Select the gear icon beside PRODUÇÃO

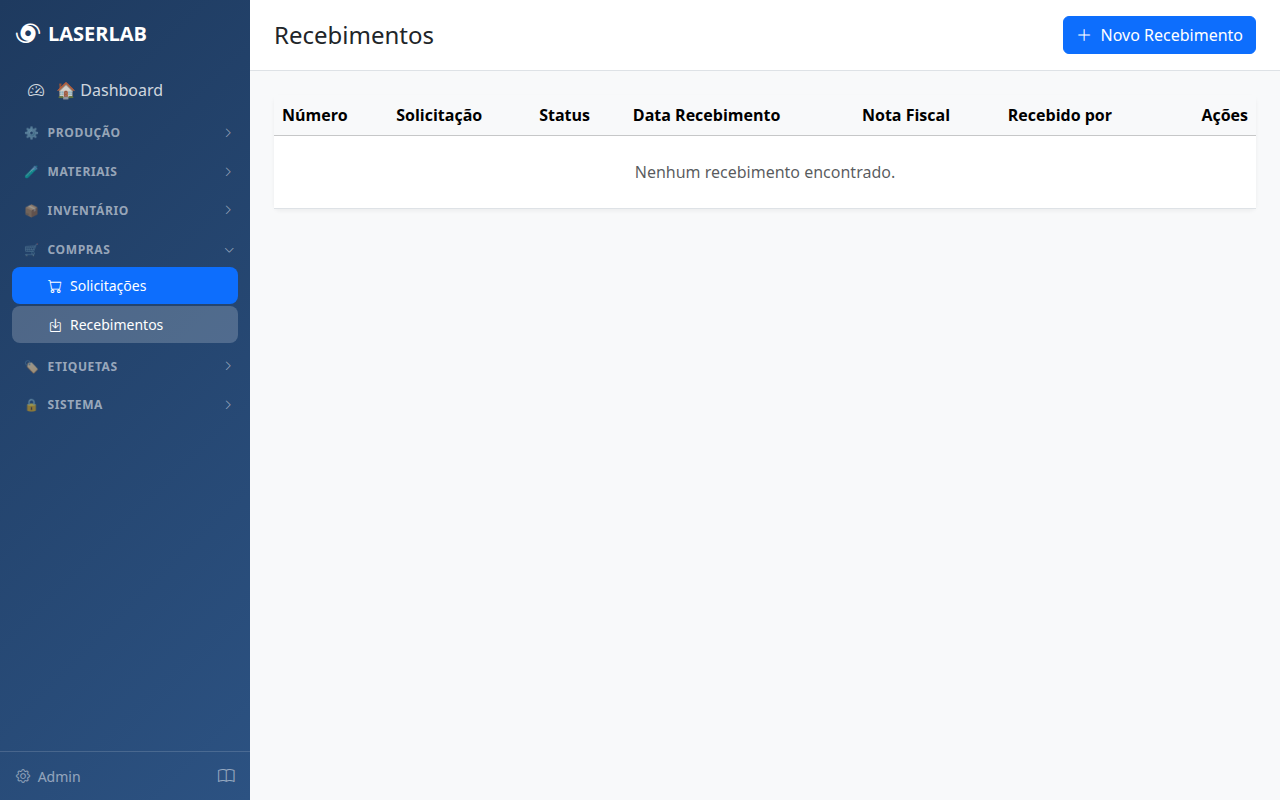30,132
